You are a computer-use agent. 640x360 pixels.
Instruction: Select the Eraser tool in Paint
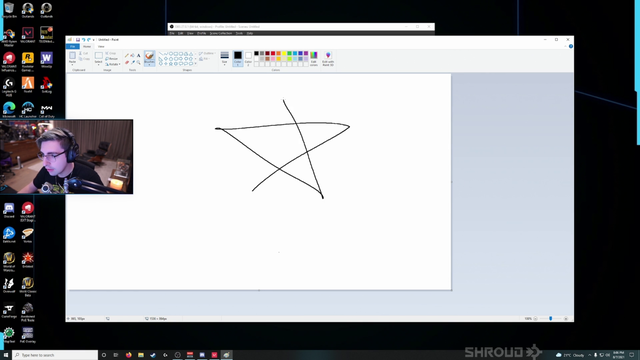click(127, 62)
